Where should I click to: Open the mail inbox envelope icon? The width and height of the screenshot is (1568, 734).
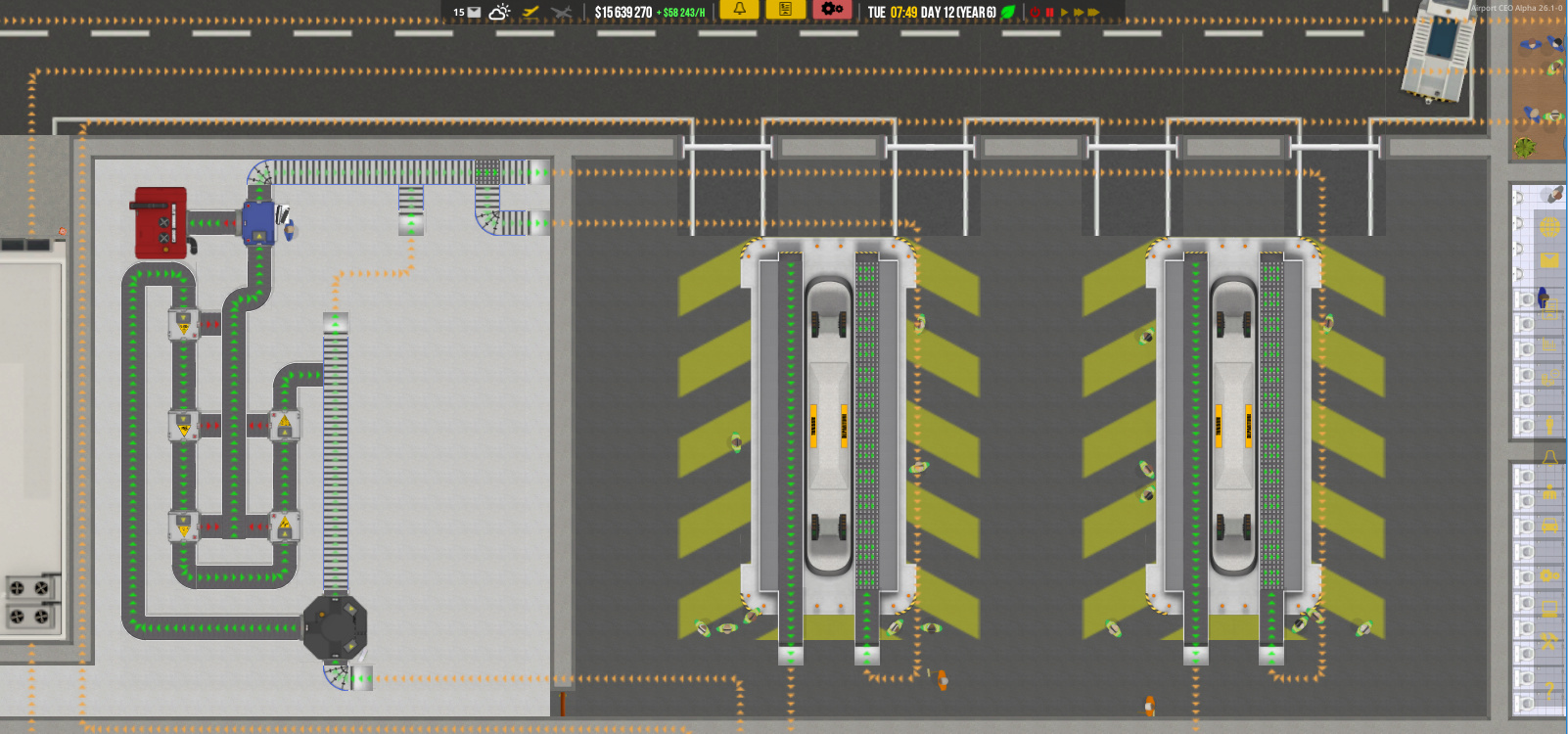pos(474,13)
